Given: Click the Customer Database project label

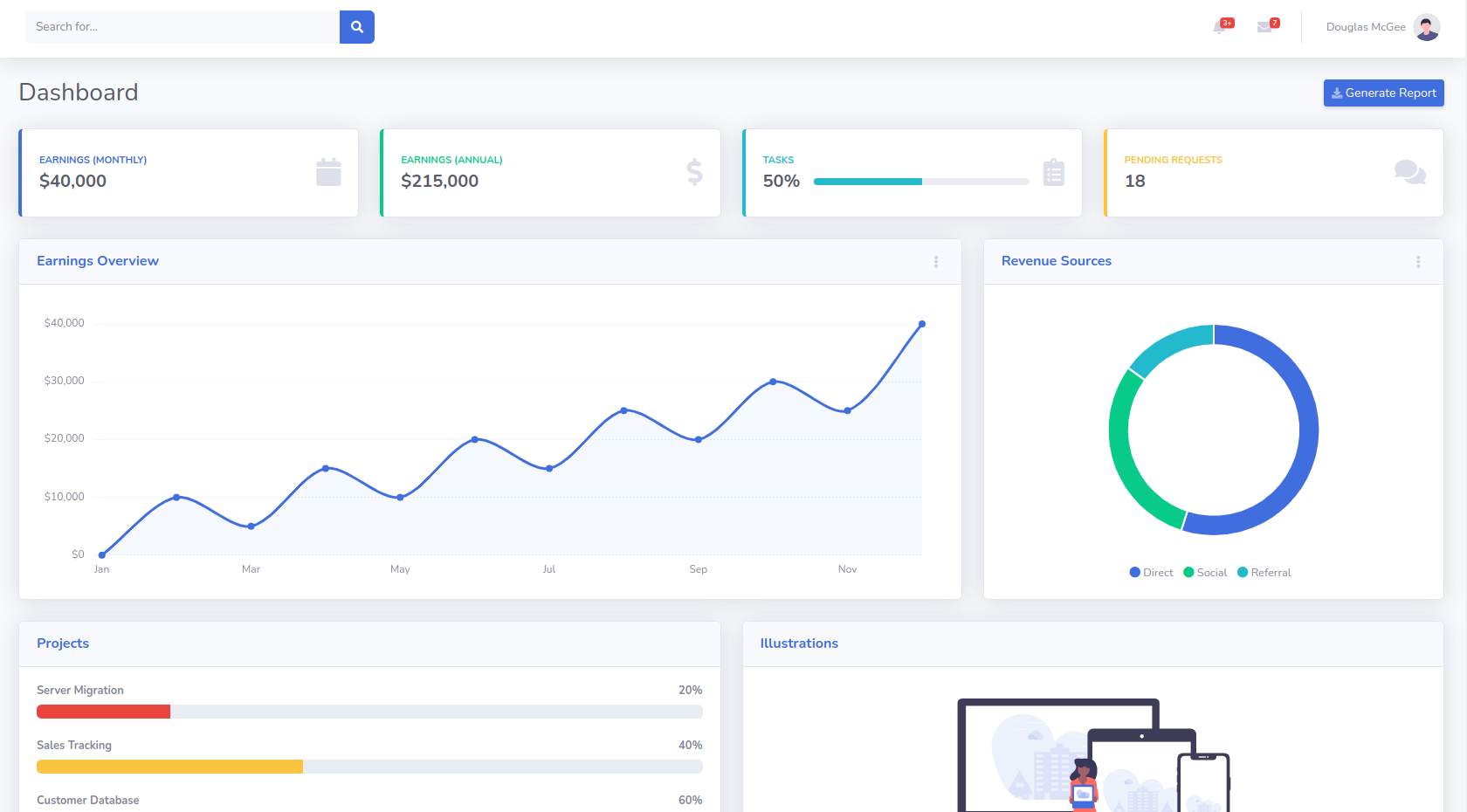Looking at the screenshot, I should [88, 800].
